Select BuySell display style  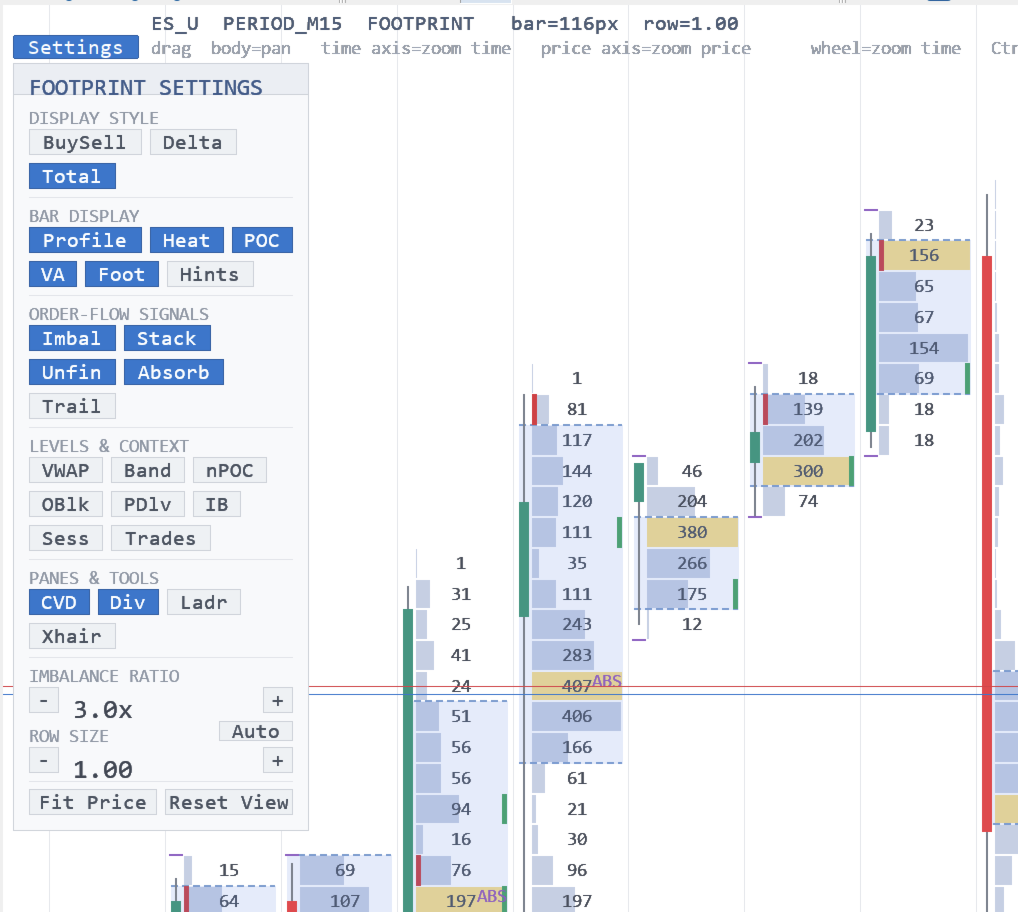(x=85, y=142)
